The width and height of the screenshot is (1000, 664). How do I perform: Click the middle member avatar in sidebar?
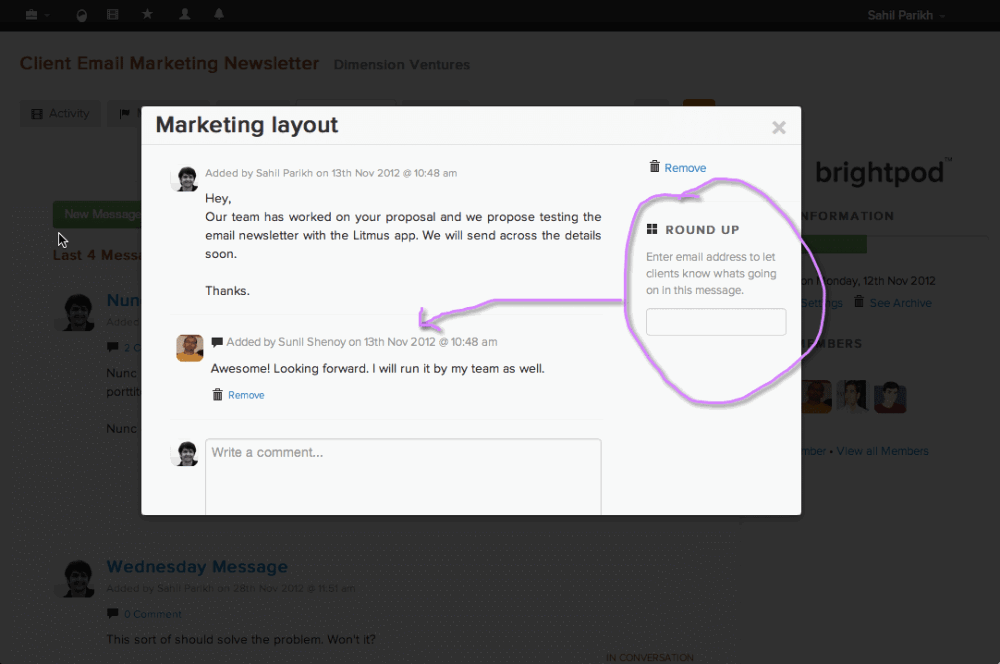coord(853,397)
